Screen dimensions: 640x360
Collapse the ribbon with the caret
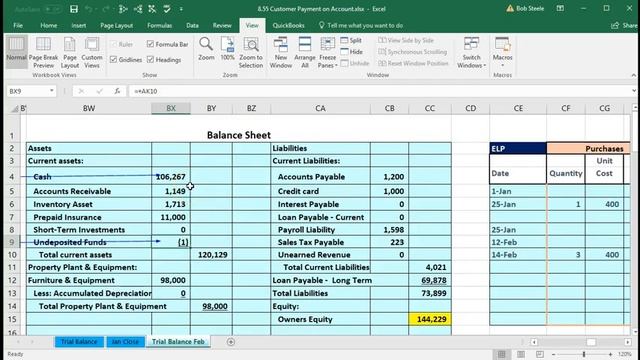[633, 75]
